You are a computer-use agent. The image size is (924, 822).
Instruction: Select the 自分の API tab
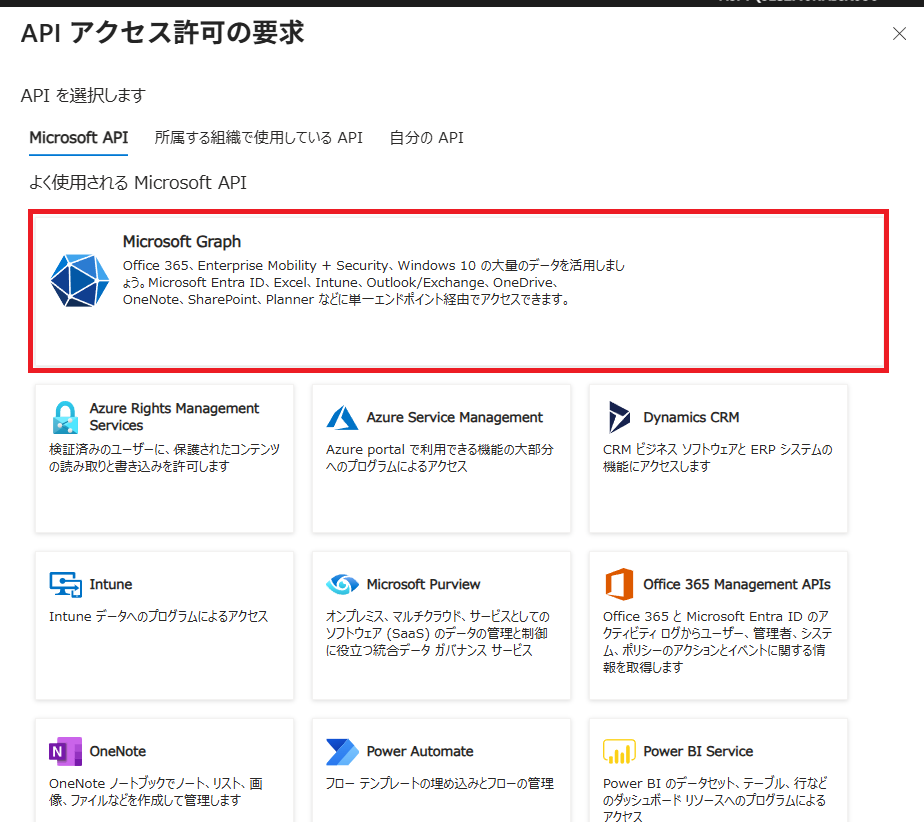[x=426, y=138]
